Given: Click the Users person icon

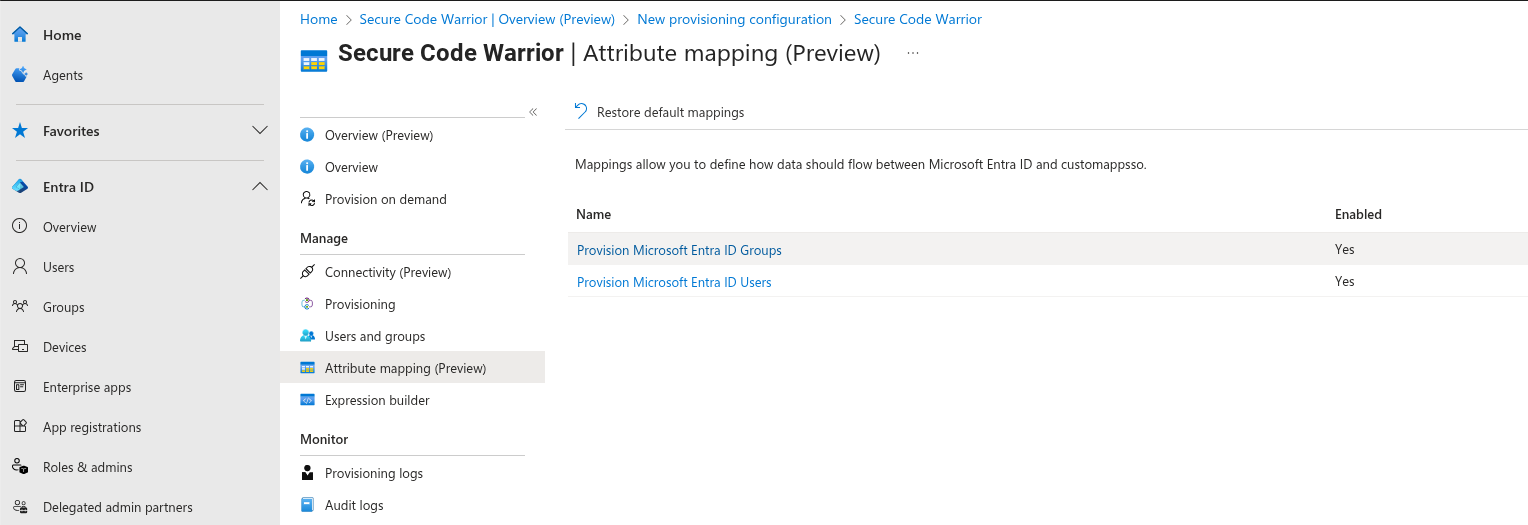Looking at the screenshot, I should pyautogui.click(x=20, y=267).
